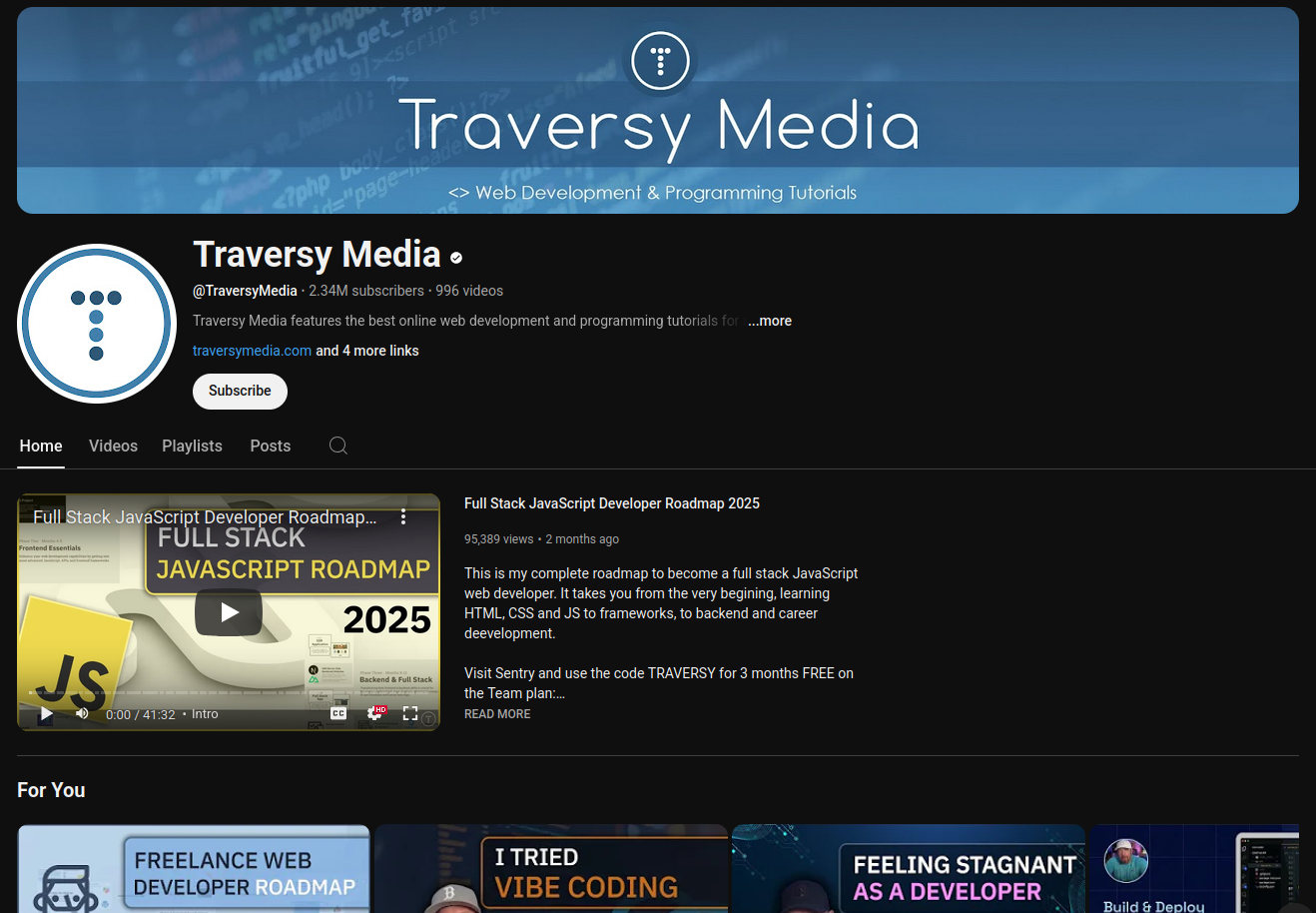
Task: Click the verified badge next to Traversy Media
Action: [x=456, y=258]
